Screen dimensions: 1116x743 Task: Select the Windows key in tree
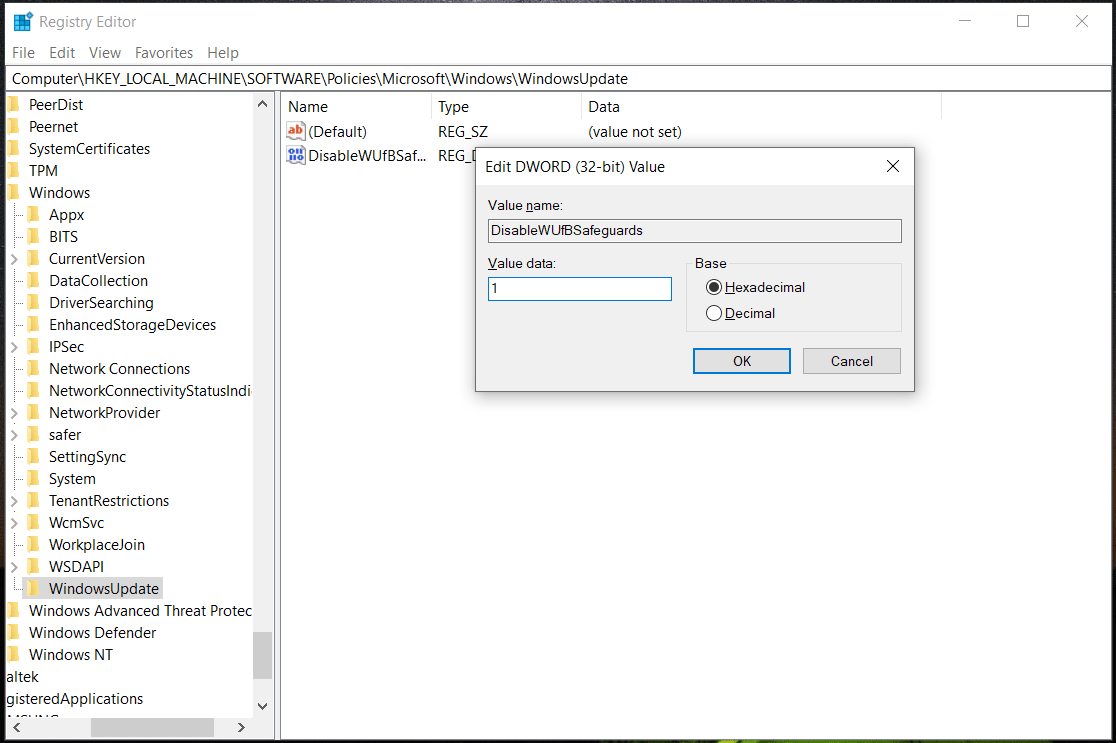pyautogui.click(x=59, y=193)
